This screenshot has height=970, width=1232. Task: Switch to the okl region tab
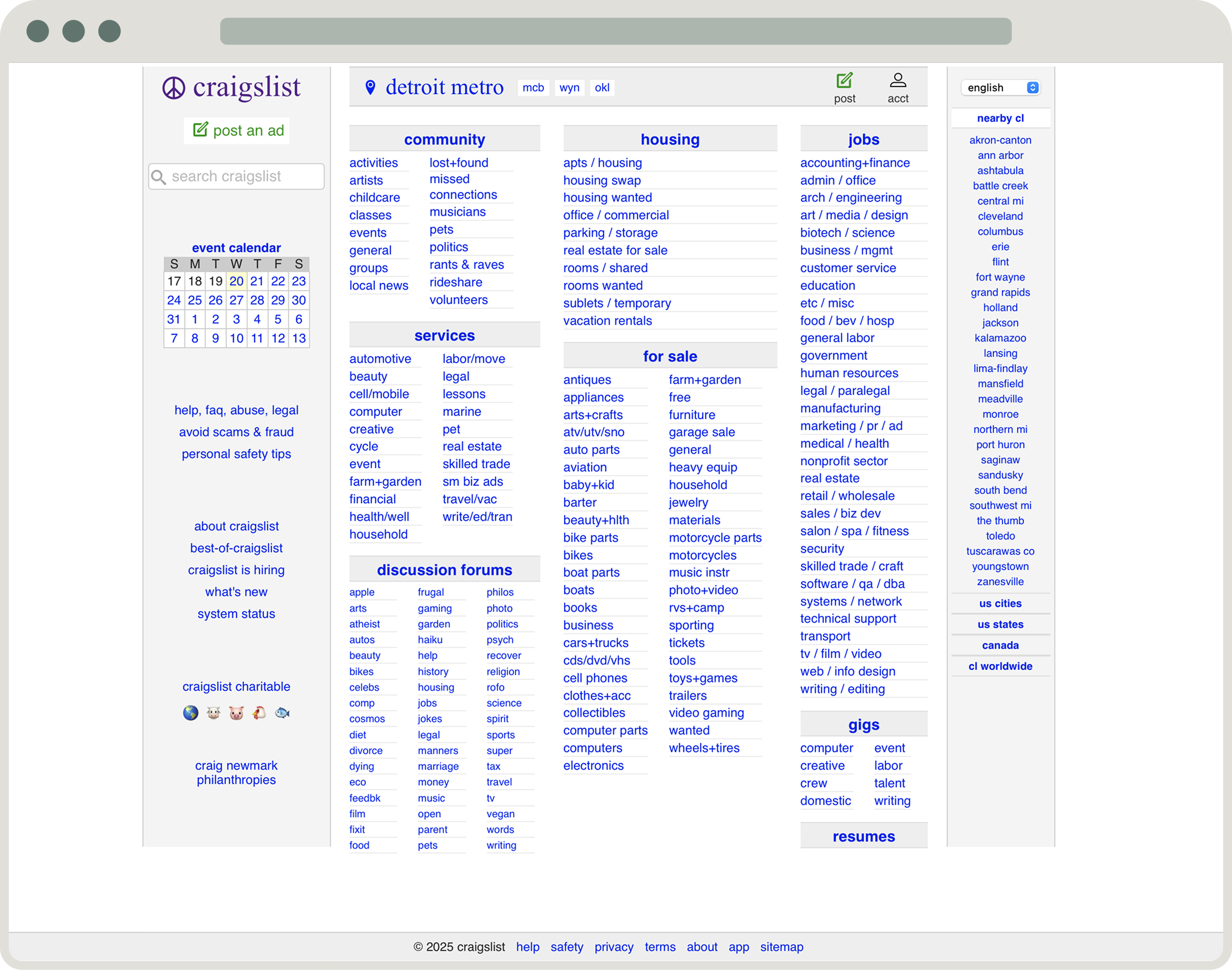(x=602, y=88)
